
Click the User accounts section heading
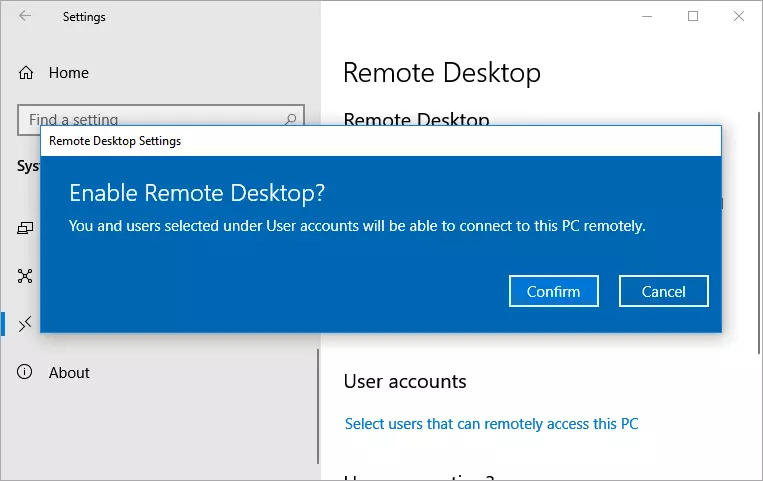pyautogui.click(x=405, y=381)
